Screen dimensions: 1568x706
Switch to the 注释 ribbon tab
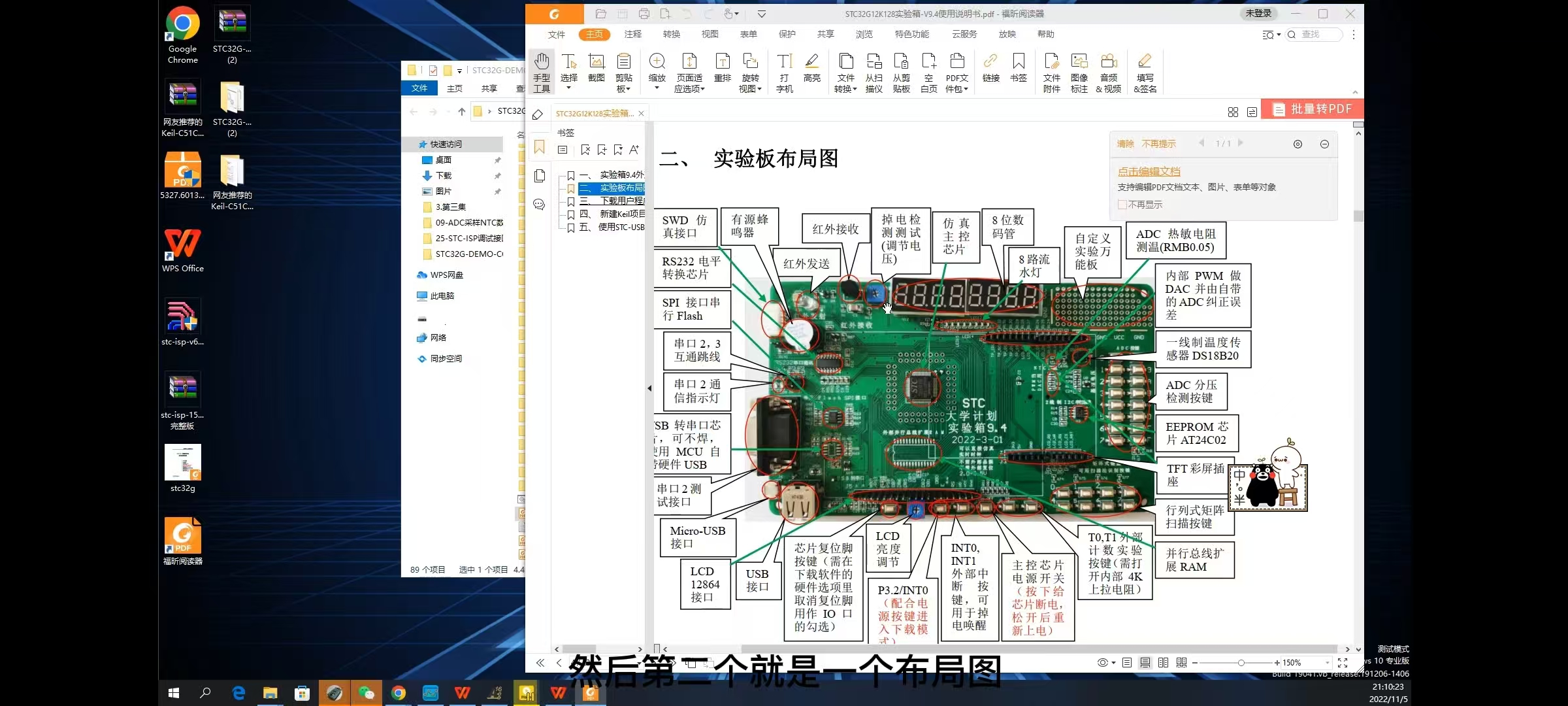click(632, 34)
